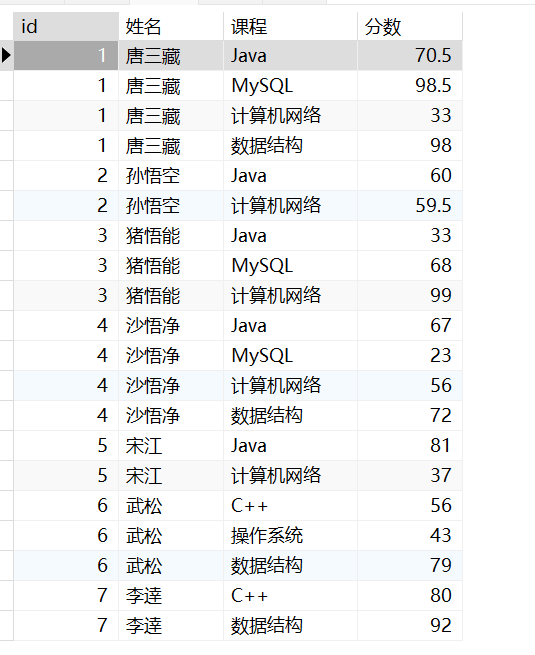Select name 猪悟能 in the MySQL 68 row
535x655 pixels.
point(171,266)
